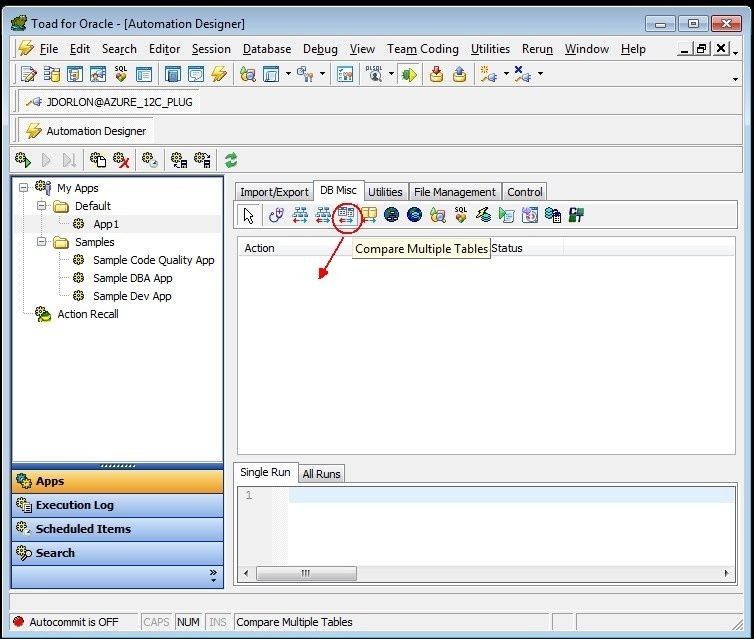Open the Utilities menu in menu bar
754x639 pixels.
pyautogui.click(x=490, y=49)
